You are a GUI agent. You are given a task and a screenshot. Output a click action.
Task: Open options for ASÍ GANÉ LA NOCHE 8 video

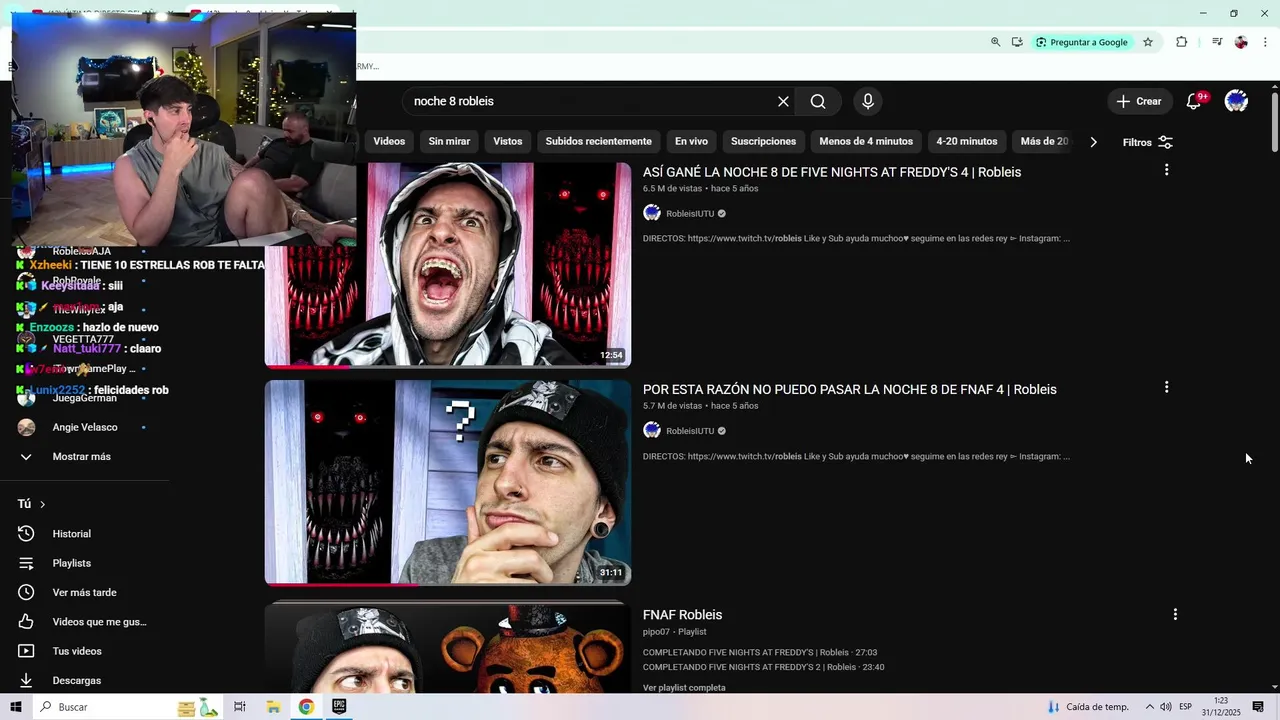(x=1166, y=170)
